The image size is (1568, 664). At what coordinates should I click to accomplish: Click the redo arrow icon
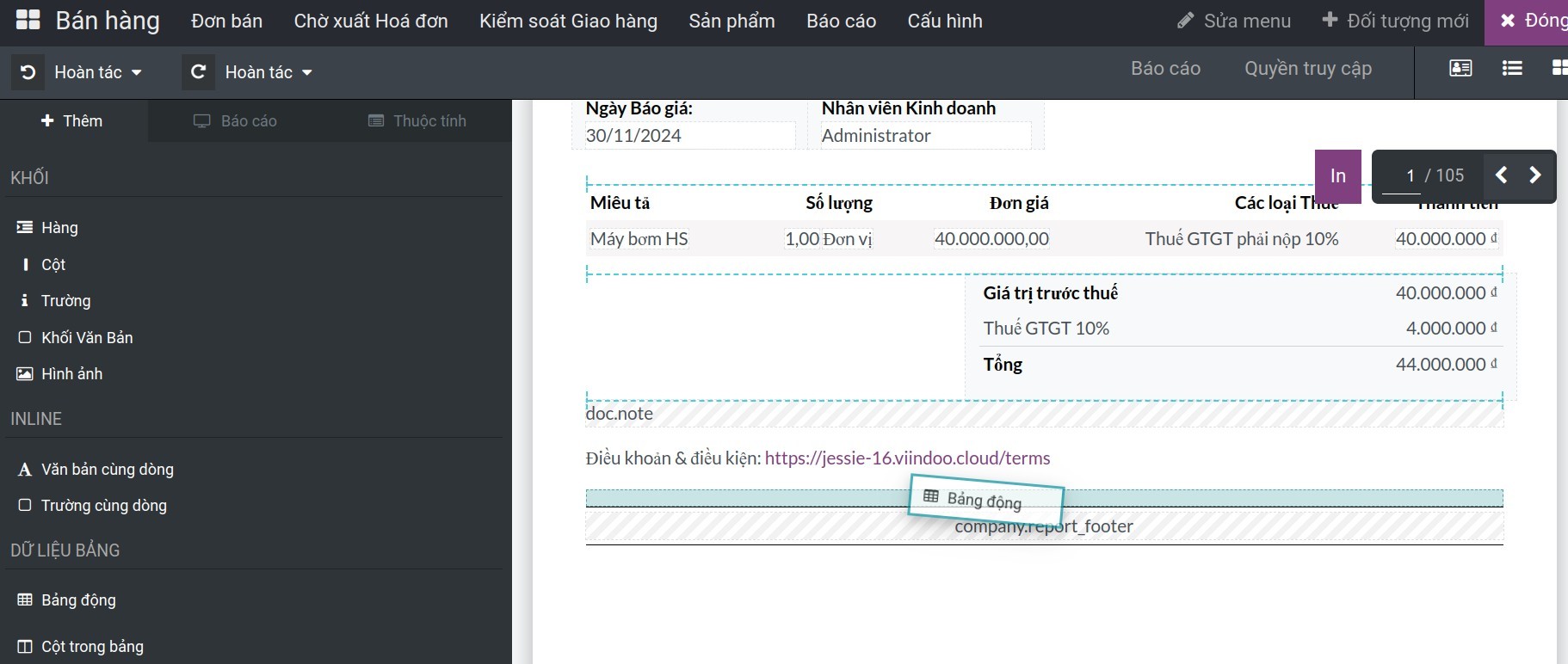(198, 72)
